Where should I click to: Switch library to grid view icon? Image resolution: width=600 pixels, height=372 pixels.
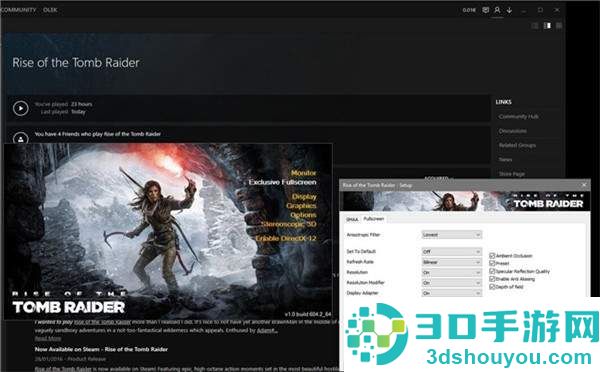(x=559, y=26)
